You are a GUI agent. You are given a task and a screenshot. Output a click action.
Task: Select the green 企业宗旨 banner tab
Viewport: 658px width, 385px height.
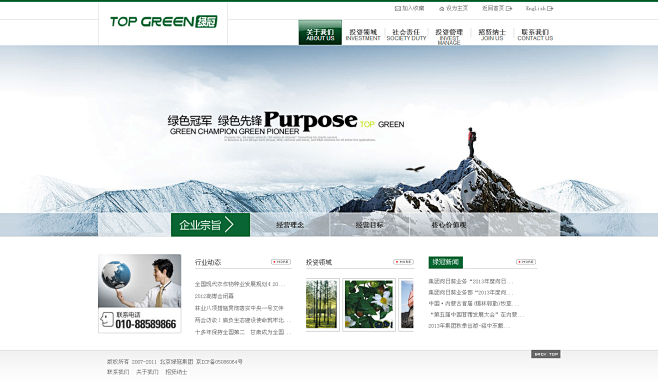click(x=210, y=225)
